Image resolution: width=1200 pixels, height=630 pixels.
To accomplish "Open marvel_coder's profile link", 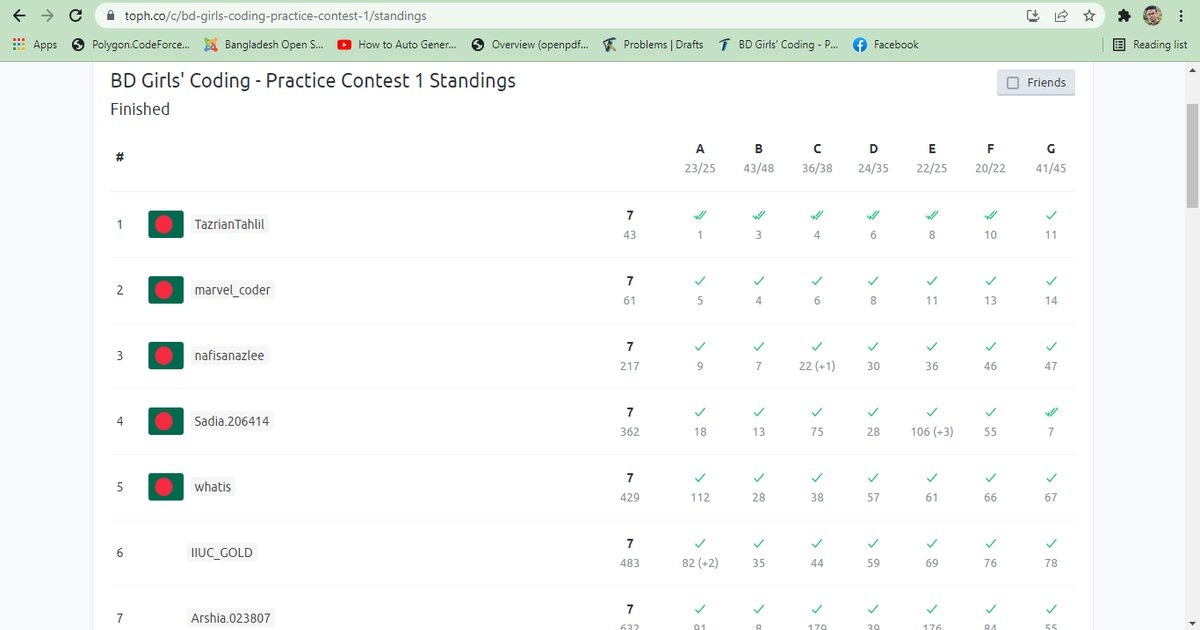I will (x=232, y=290).
